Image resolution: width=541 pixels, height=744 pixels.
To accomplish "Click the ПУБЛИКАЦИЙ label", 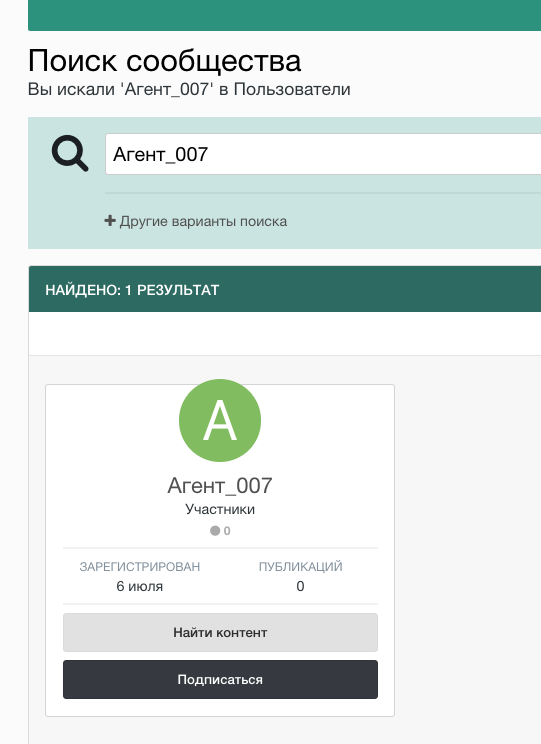I will (x=300, y=567).
